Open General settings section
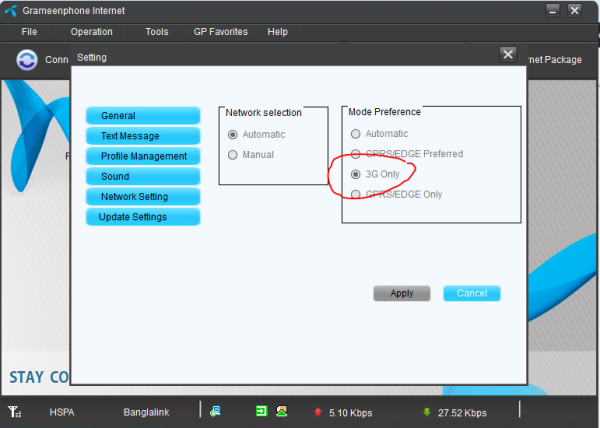This screenshot has width=600, height=428. coord(143,116)
